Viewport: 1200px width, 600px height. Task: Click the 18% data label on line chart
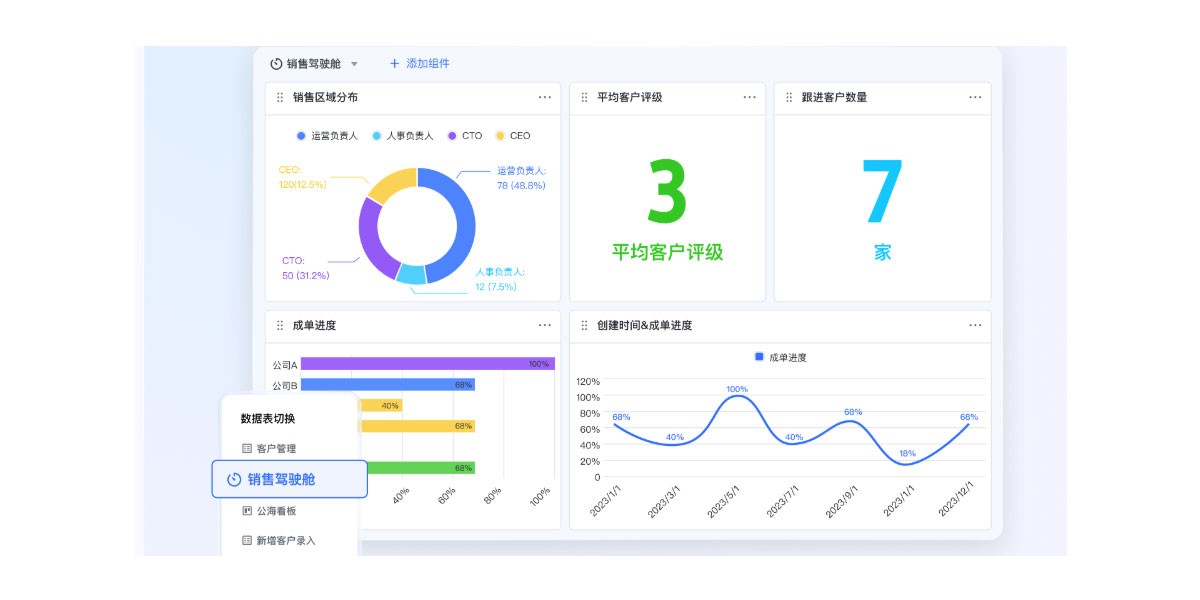pyautogui.click(x=907, y=453)
